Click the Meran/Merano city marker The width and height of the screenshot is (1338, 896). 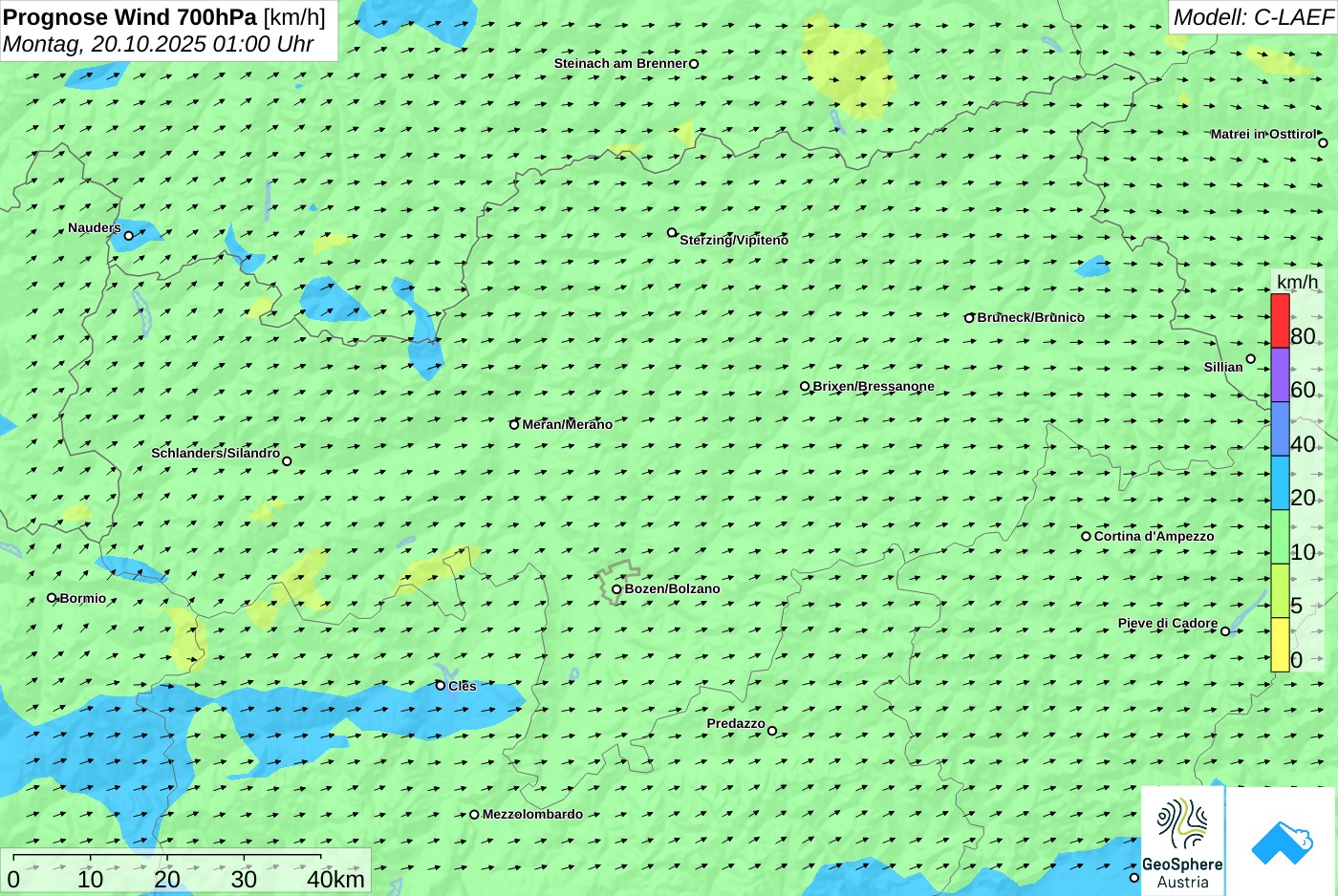point(514,424)
